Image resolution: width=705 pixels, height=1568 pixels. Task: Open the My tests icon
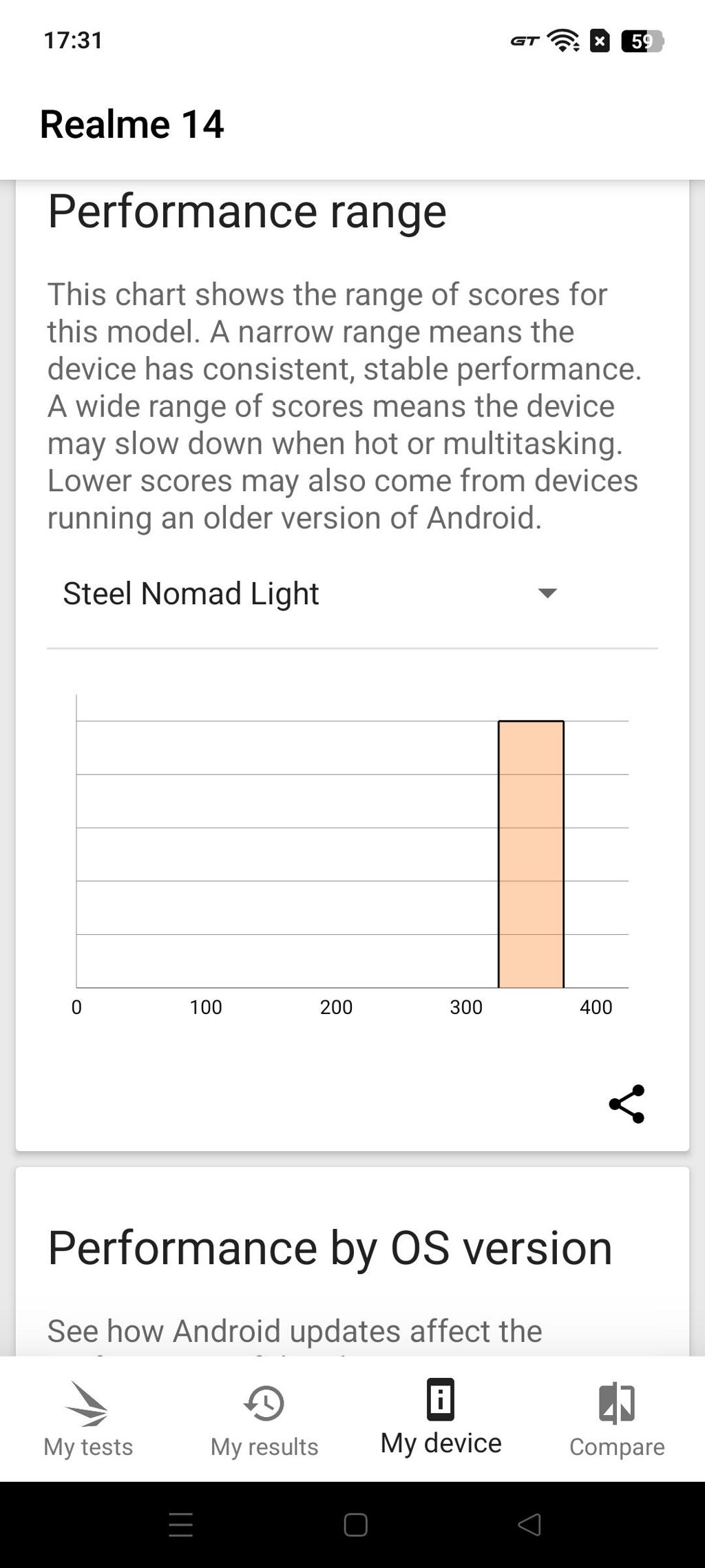pos(87,1403)
